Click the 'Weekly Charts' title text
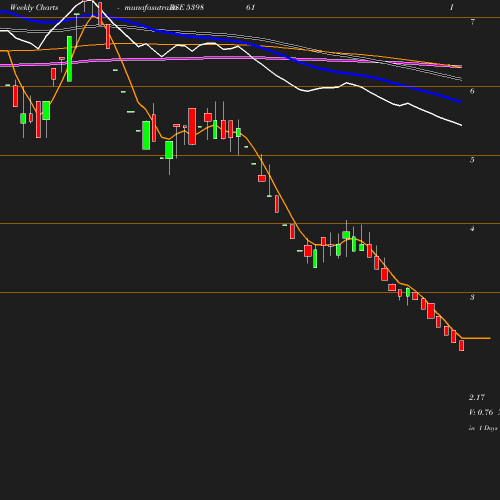This screenshot has width=500, height=500. pyautogui.click(x=34, y=7)
